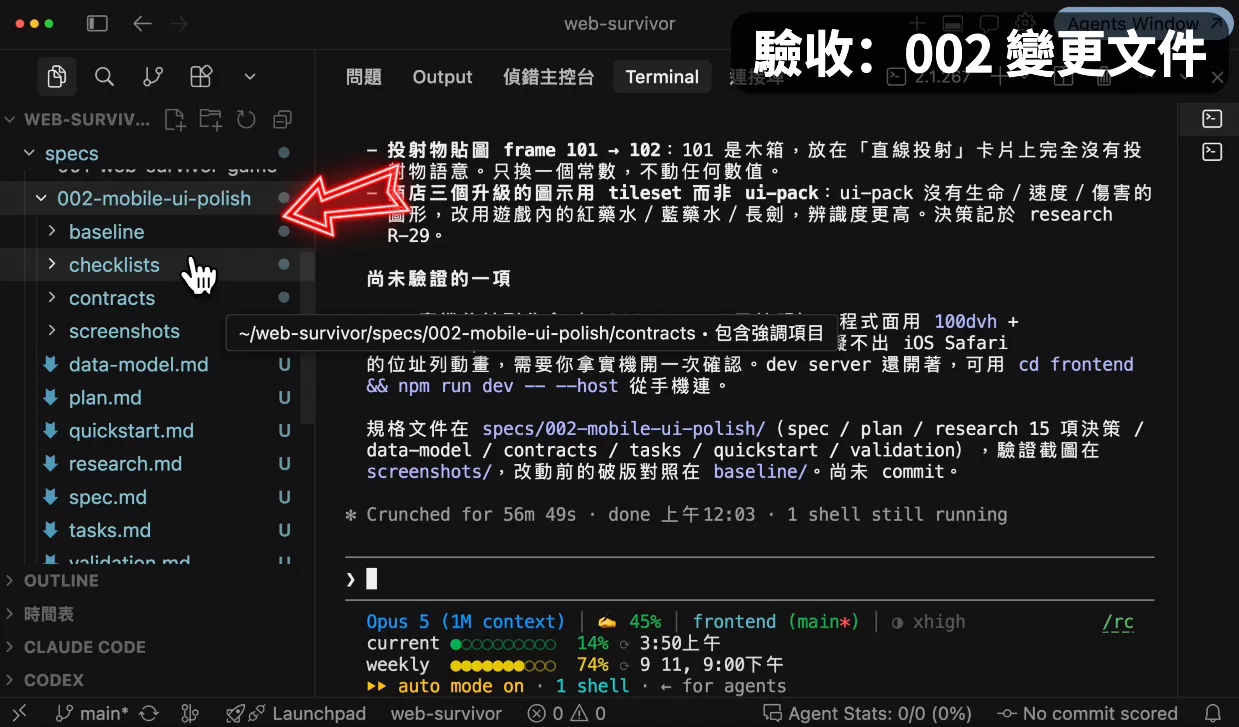Viewport: 1239px width, 727px height.
Task: Switch to the Output tab
Action: (442, 77)
